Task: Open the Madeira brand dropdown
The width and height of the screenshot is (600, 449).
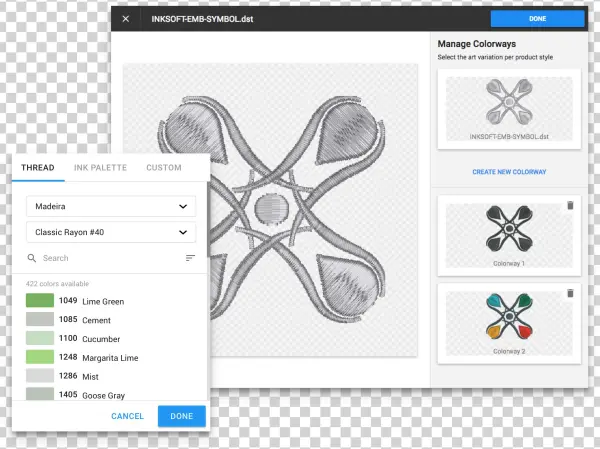Action: click(x=111, y=206)
